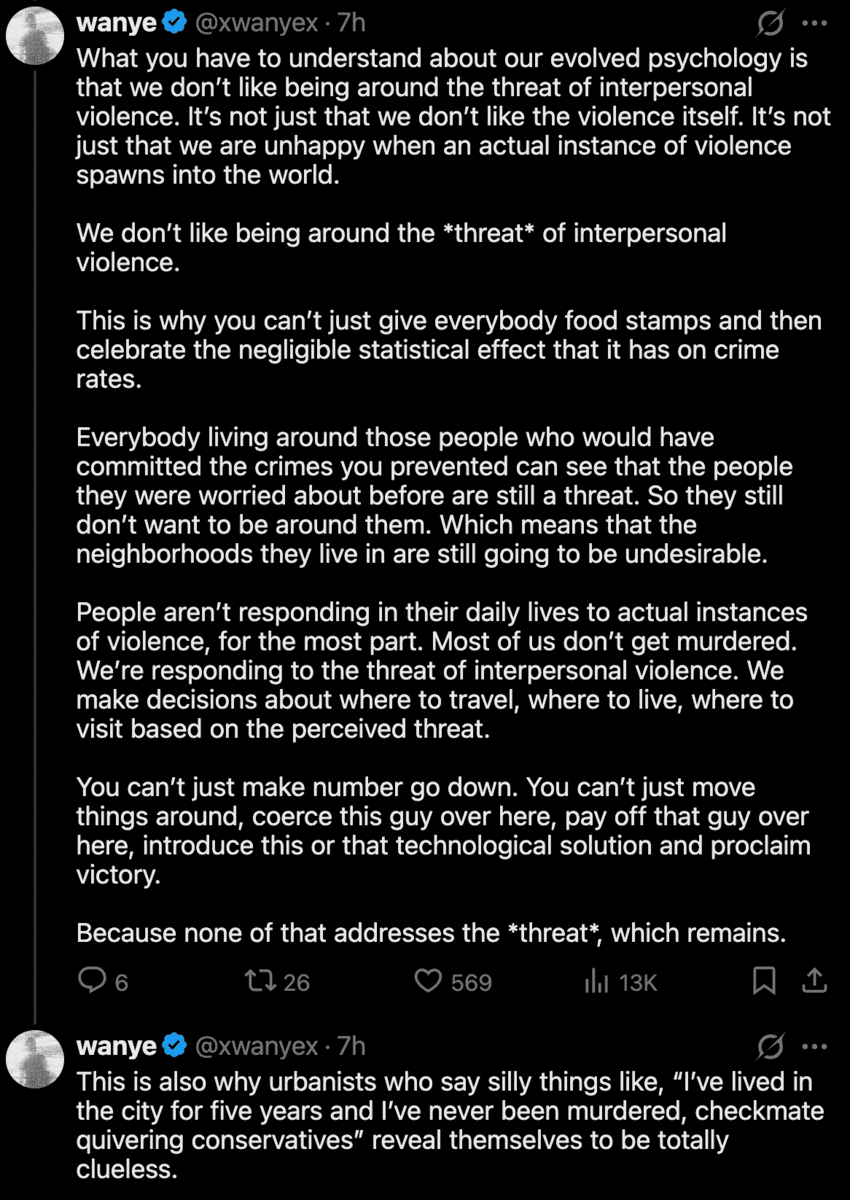Like the tweet with 569 likes
Viewport: 850px width, 1200px height.
pyautogui.click(x=429, y=982)
